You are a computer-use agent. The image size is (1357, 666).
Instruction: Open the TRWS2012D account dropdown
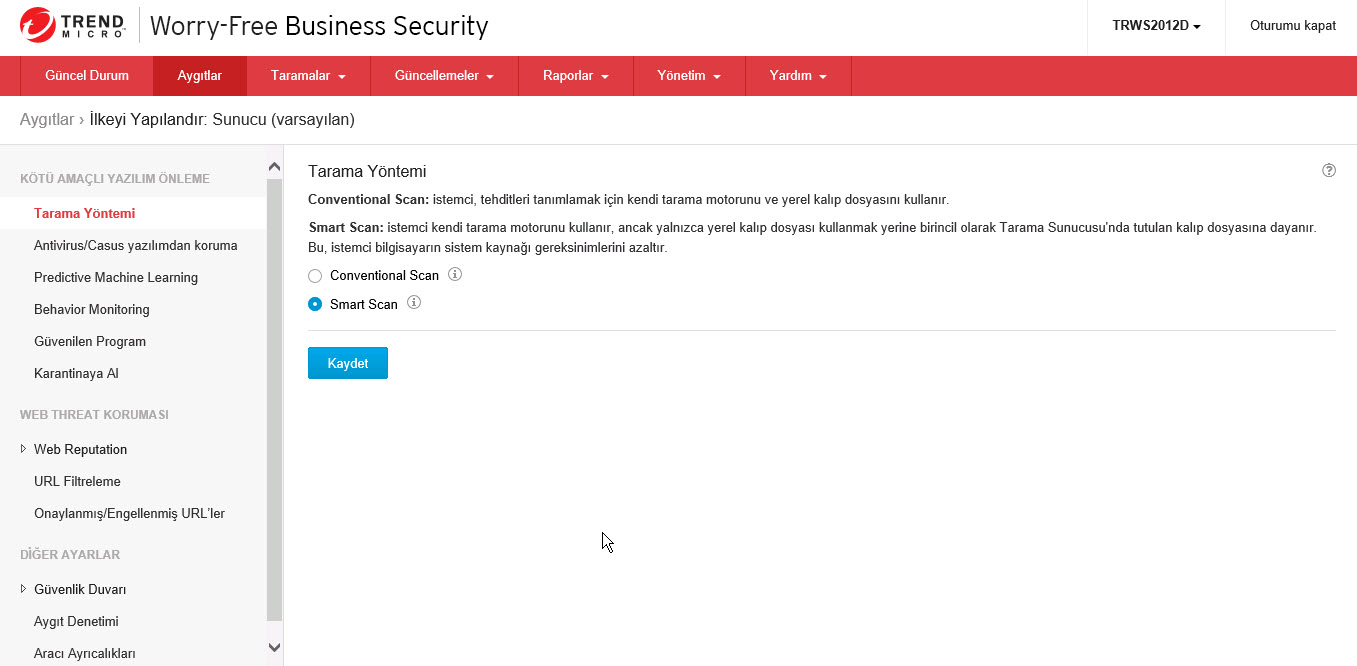(x=1156, y=26)
